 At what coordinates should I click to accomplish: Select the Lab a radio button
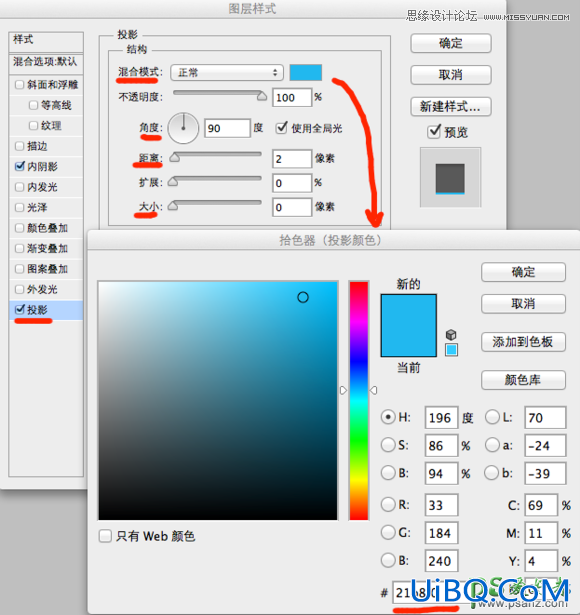492,445
